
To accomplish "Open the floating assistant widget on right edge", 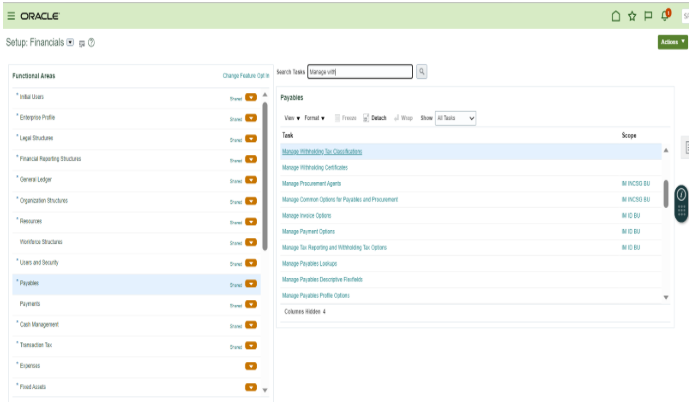I will pyautogui.click(x=681, y=203).
